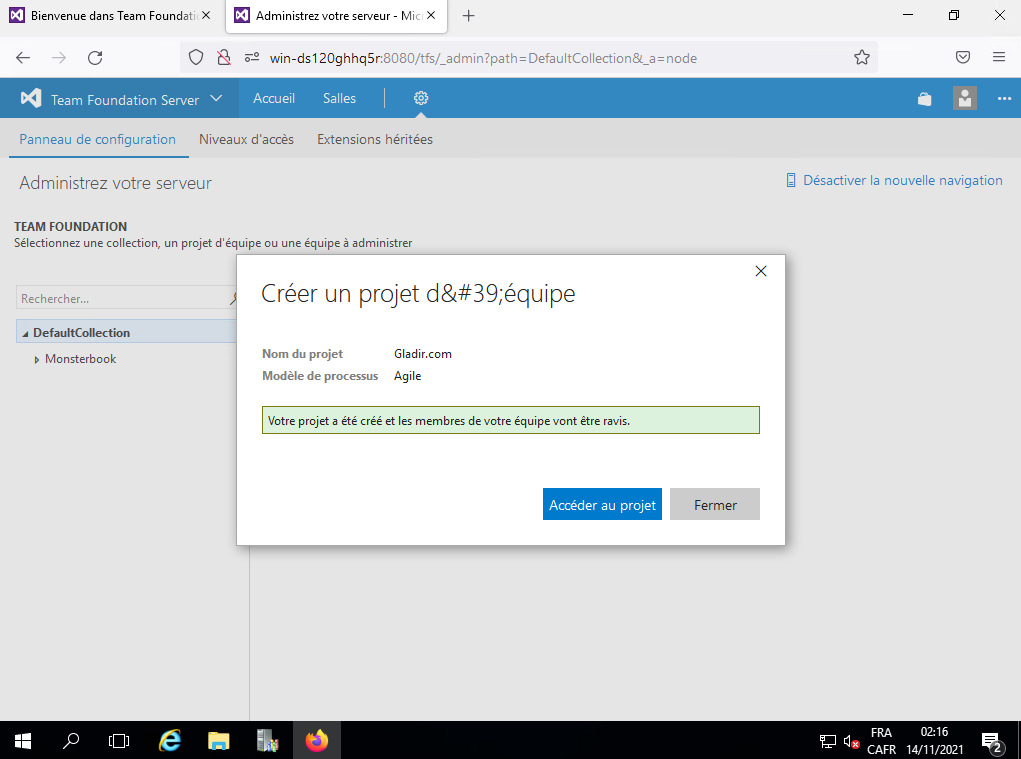
Task: Click the project name Gladir.com
Action: click(x=423, y=353)
